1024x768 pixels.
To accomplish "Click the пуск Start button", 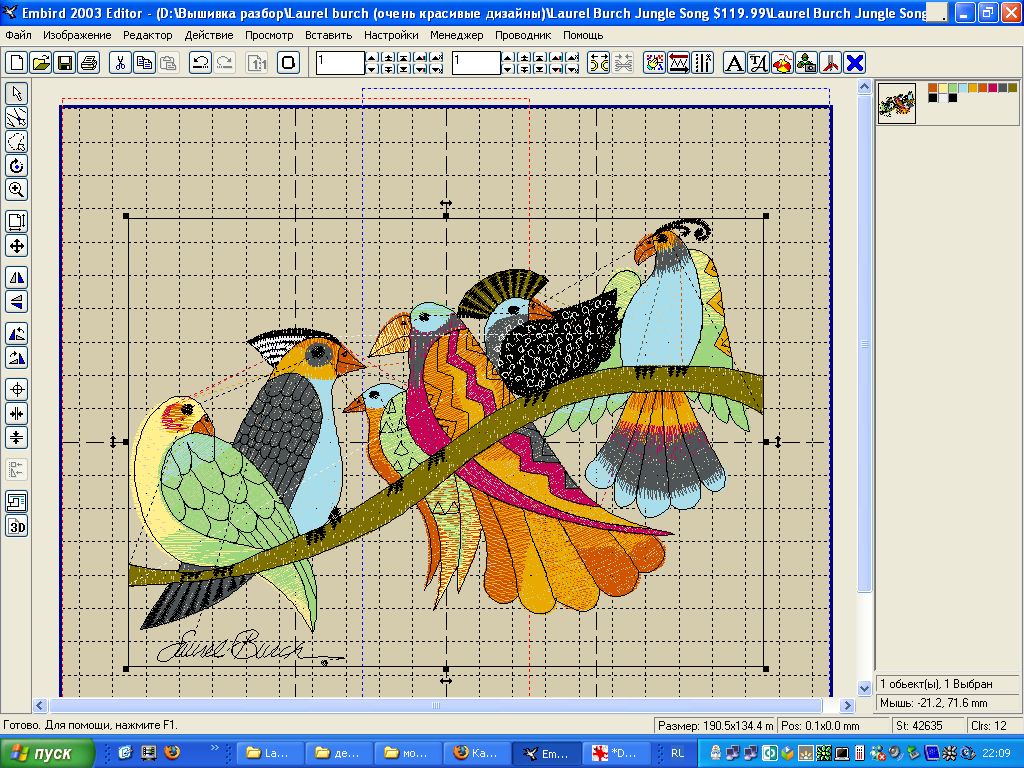I will click(x=47, y=753).
